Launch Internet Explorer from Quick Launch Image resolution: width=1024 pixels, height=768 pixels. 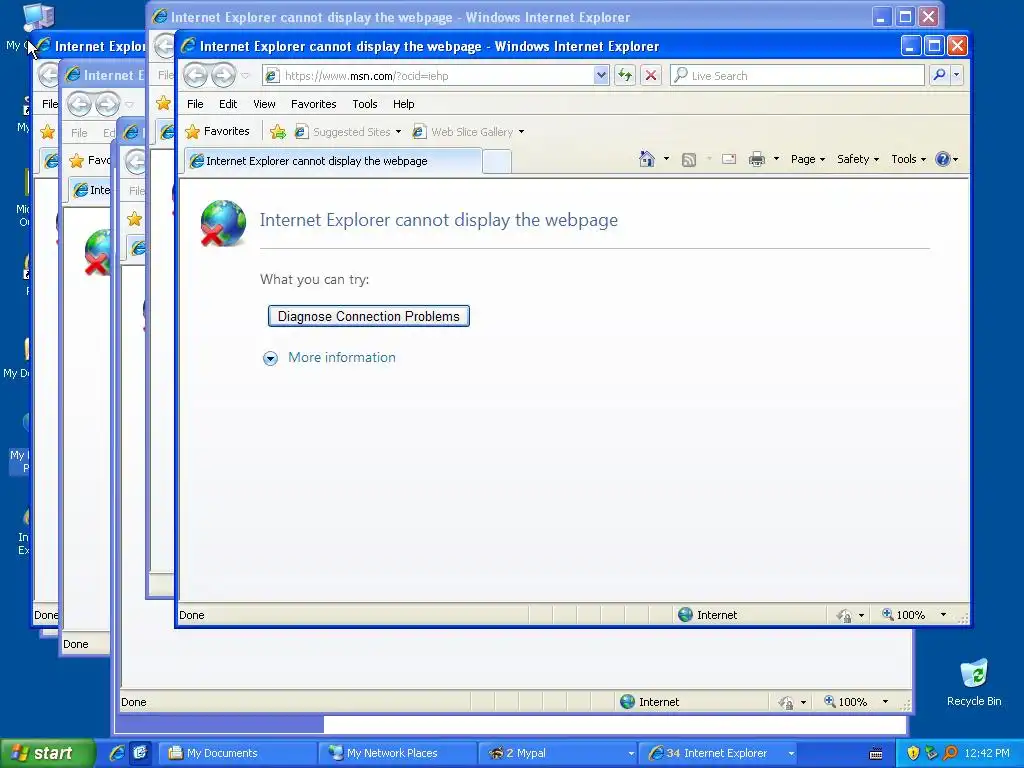coord(117,753)
